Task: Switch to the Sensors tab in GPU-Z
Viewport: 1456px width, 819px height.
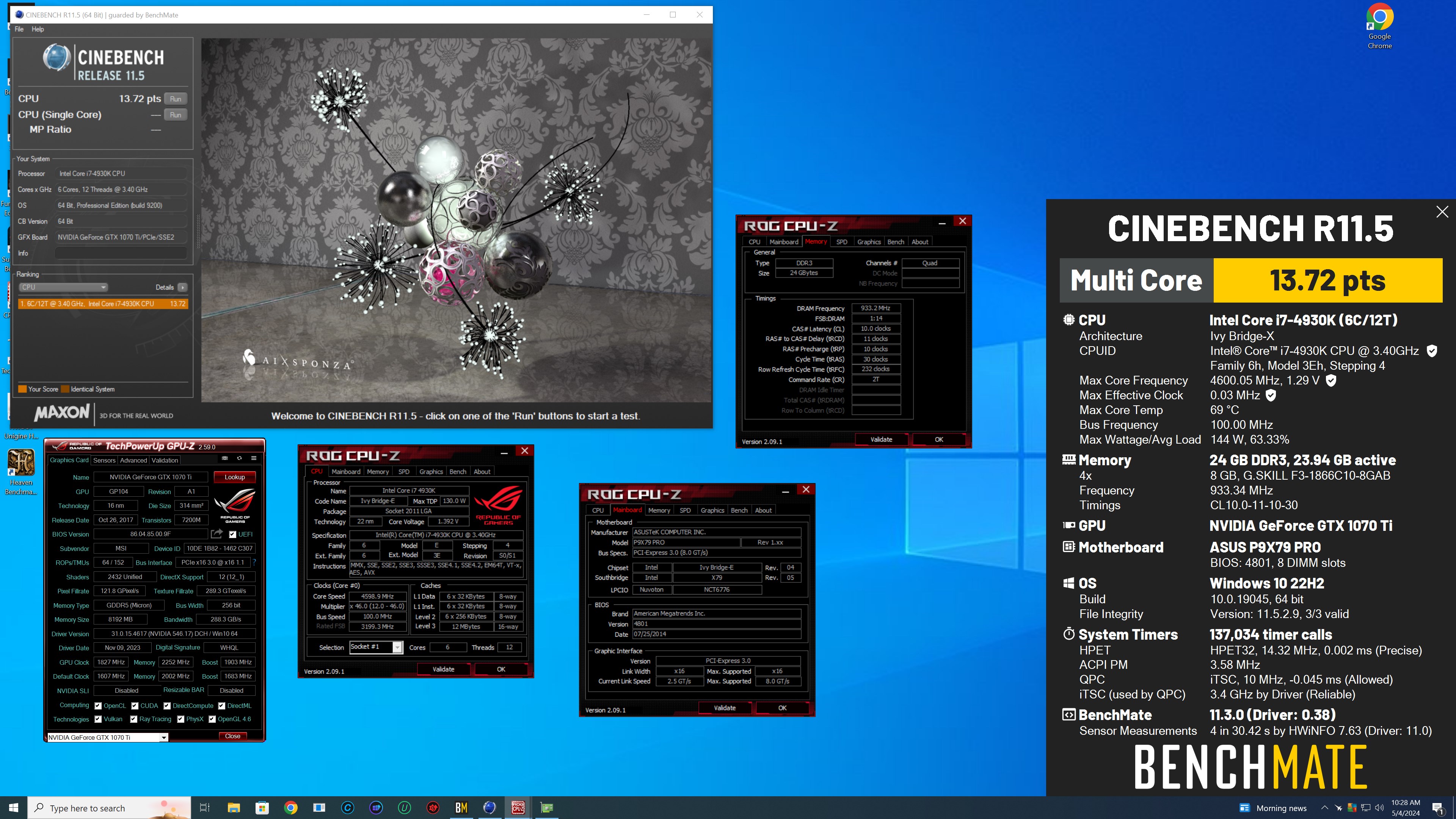Action: click(104, 460)
